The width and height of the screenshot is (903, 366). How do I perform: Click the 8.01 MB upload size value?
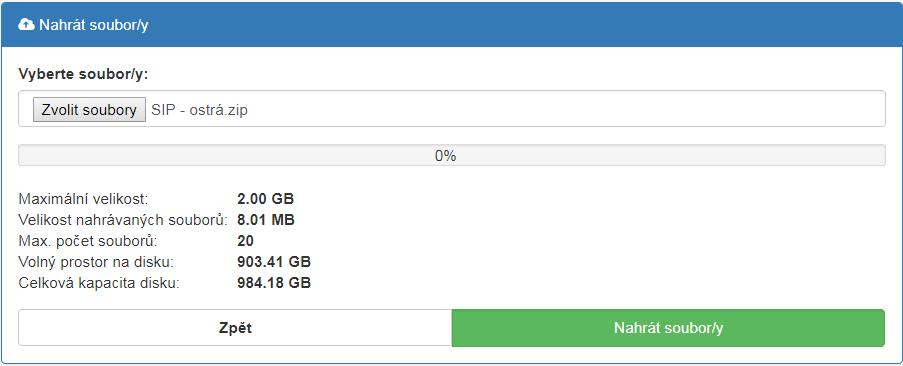[x=266, y=220]
